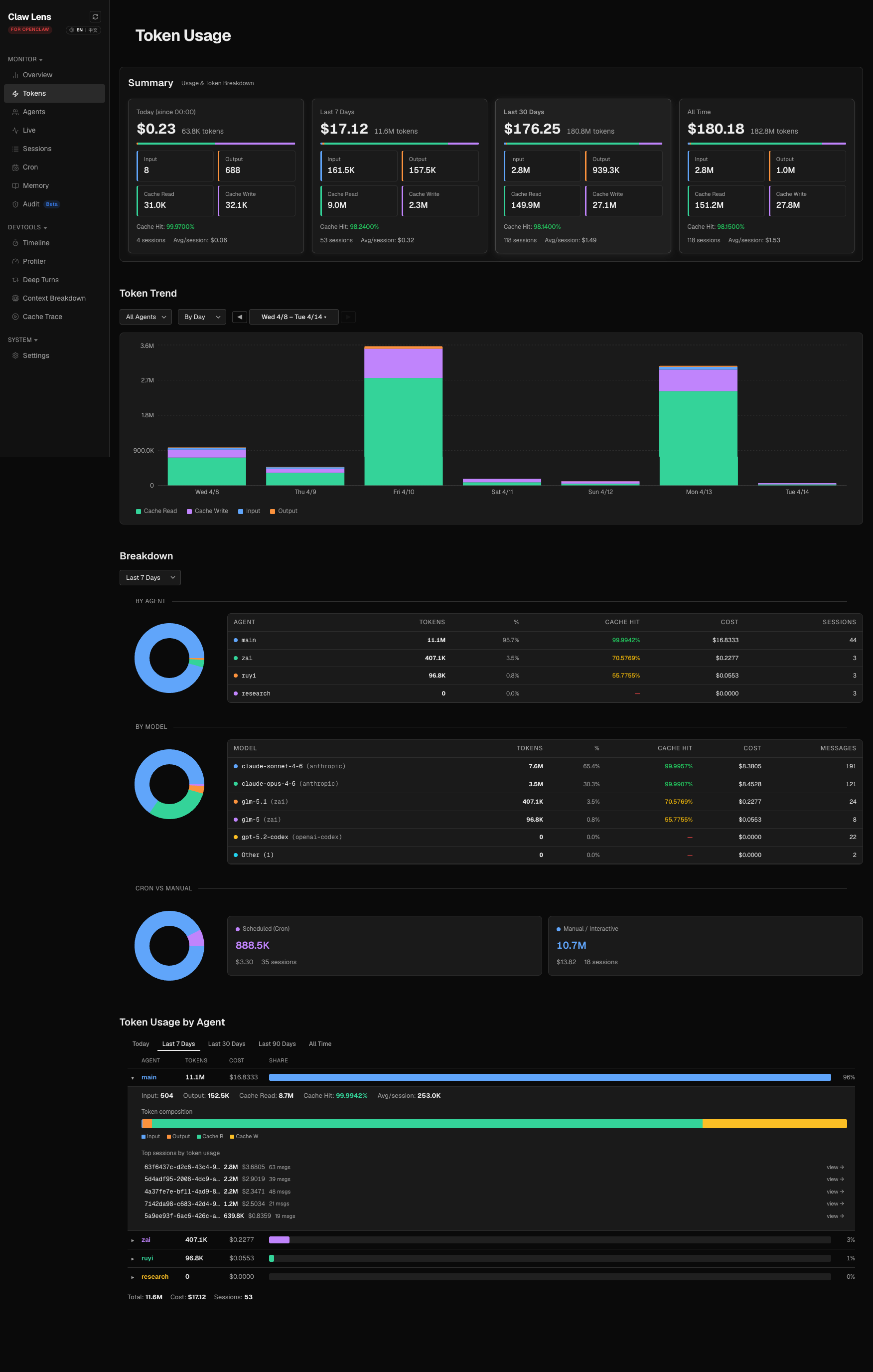The width and height of the screenshot is (873, 1372).
Task: Click the Agents people icon in sidebar
Action: [15, 112]
